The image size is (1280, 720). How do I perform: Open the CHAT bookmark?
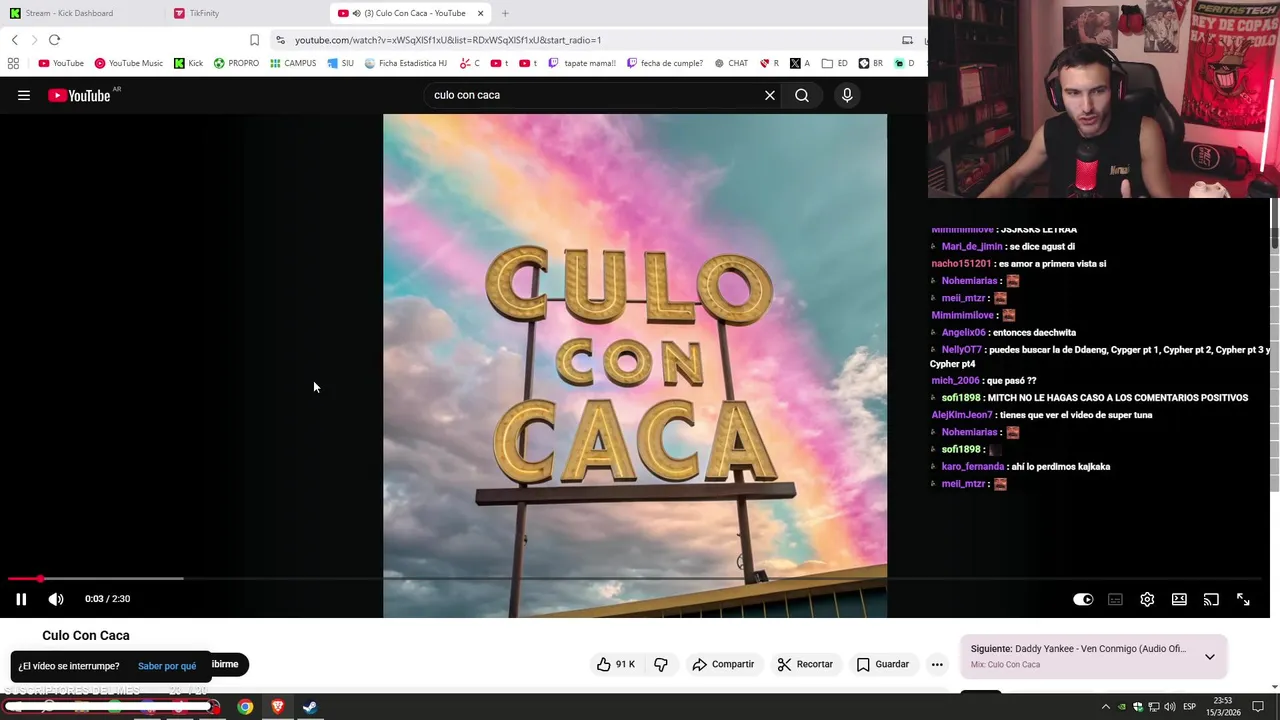coord(731,63)
